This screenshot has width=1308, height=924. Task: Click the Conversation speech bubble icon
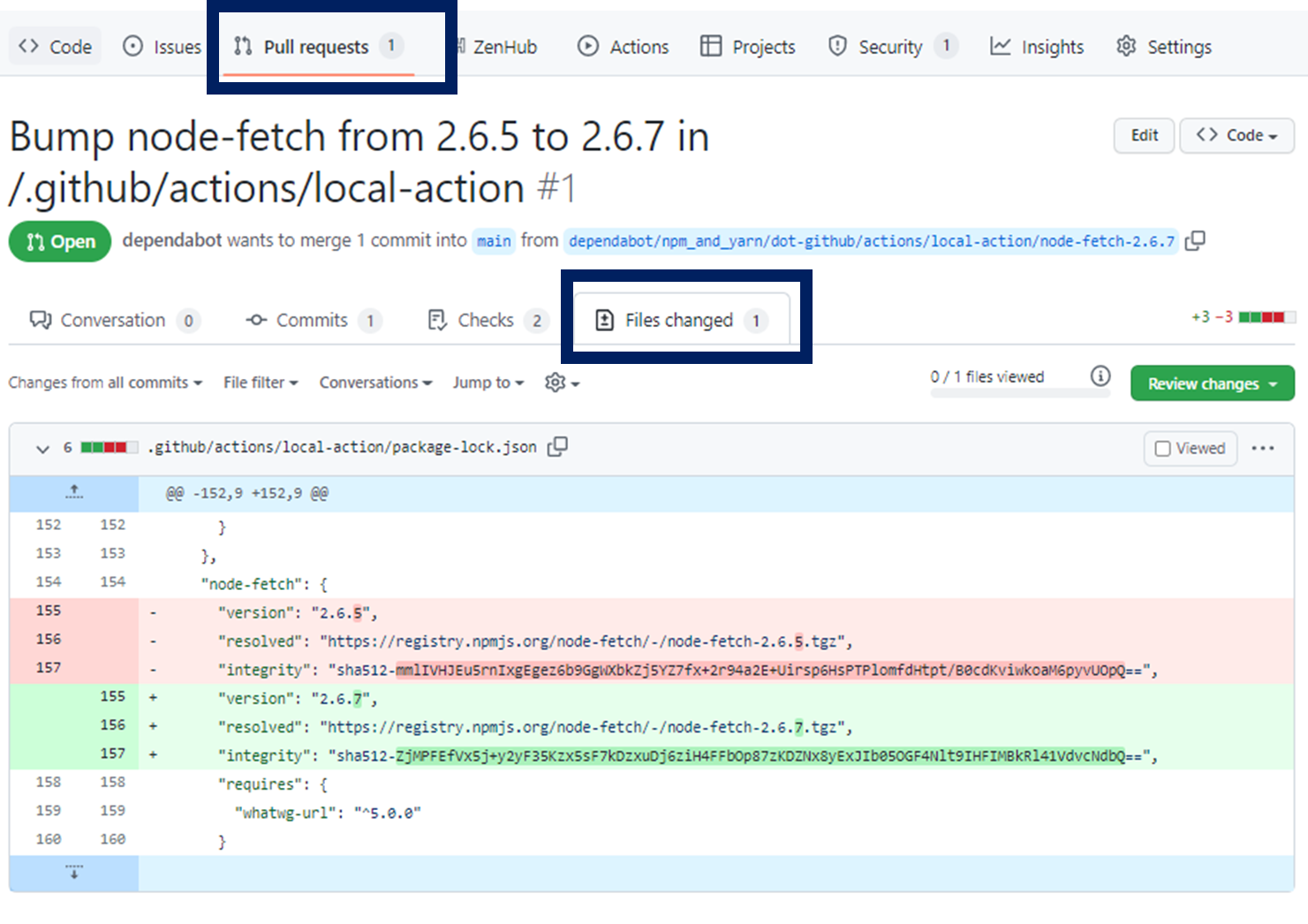[x=41, y=320]
